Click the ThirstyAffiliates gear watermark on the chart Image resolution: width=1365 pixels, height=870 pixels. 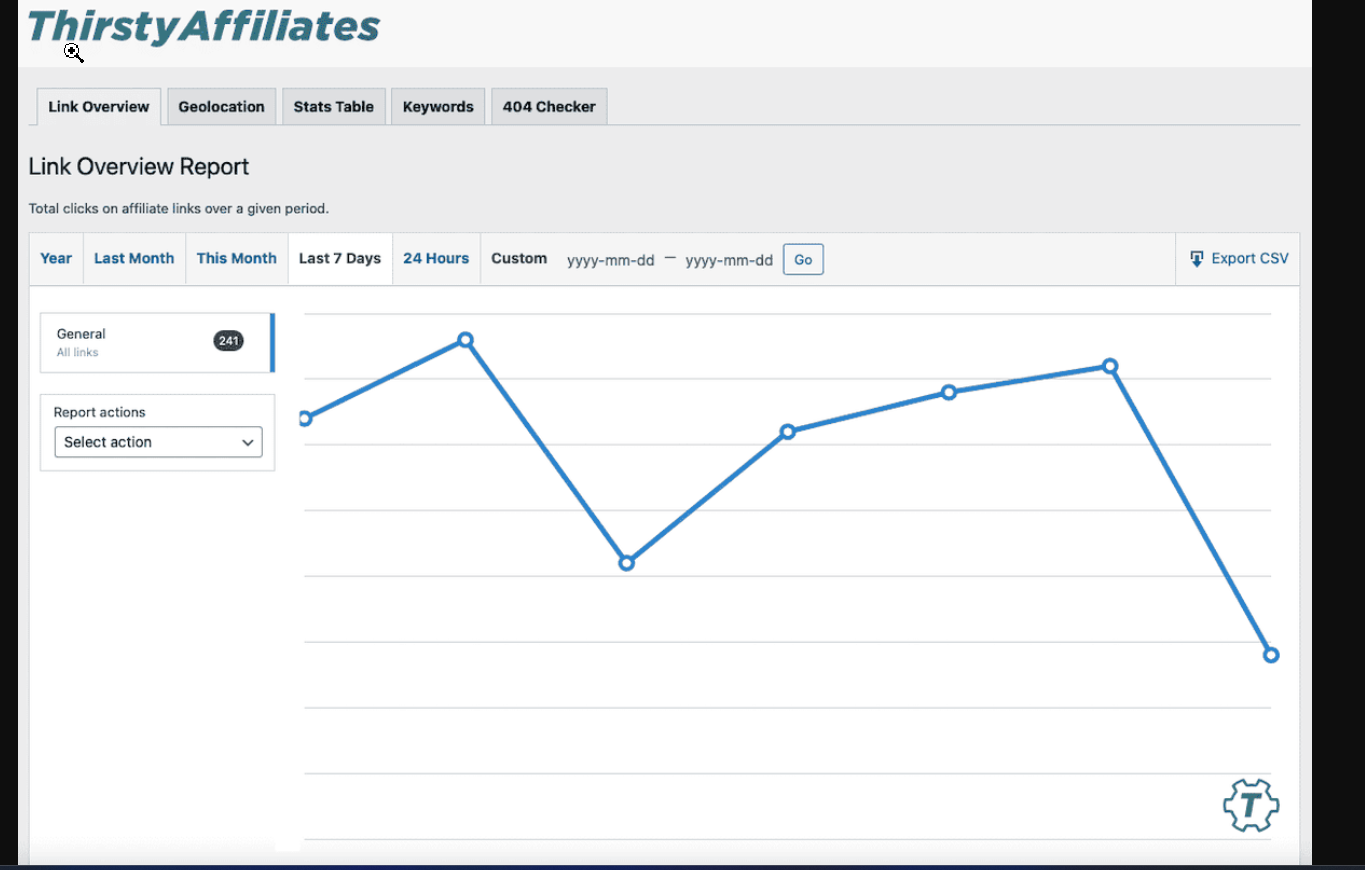[1250, 805]
